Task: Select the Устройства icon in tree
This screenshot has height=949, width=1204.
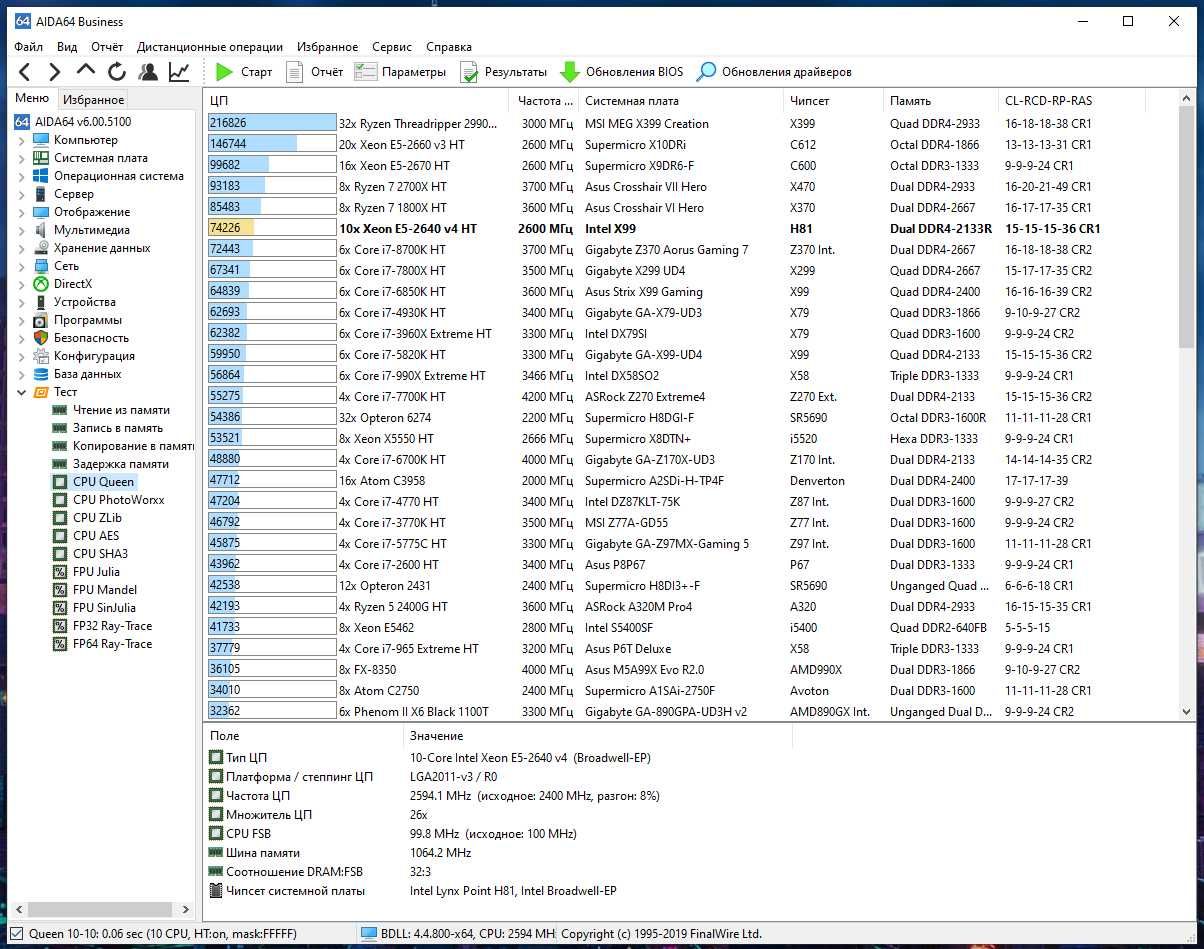Action: (x=41, y=302)
